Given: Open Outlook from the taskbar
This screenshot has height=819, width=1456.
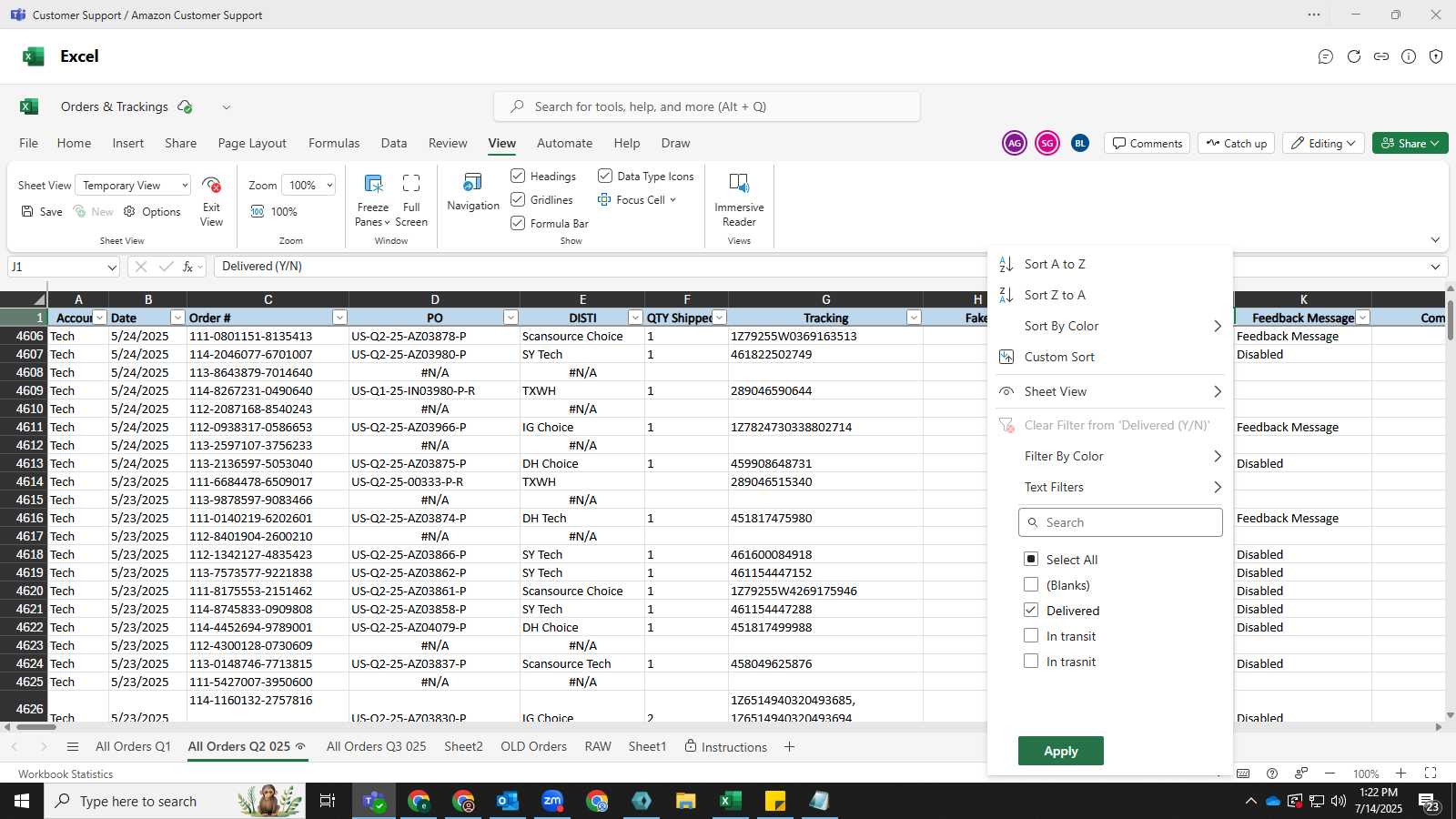Looking at the screenshot, I should [507, 801].
